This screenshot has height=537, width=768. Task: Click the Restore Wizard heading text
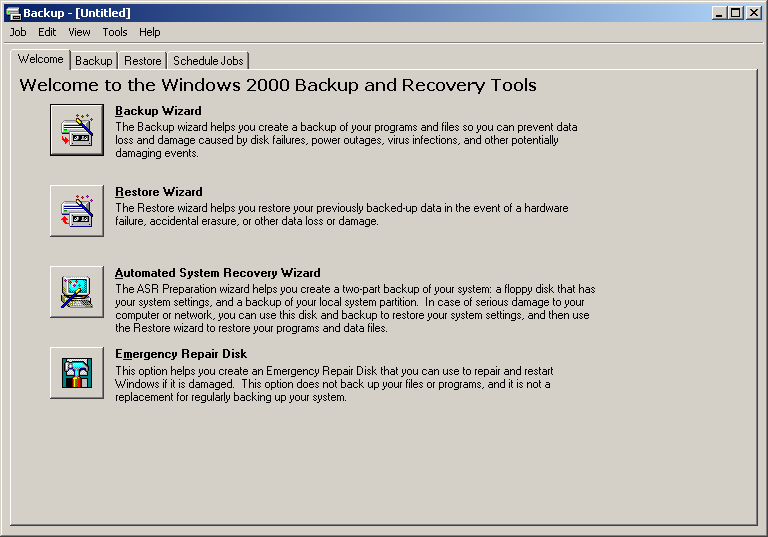159,192
